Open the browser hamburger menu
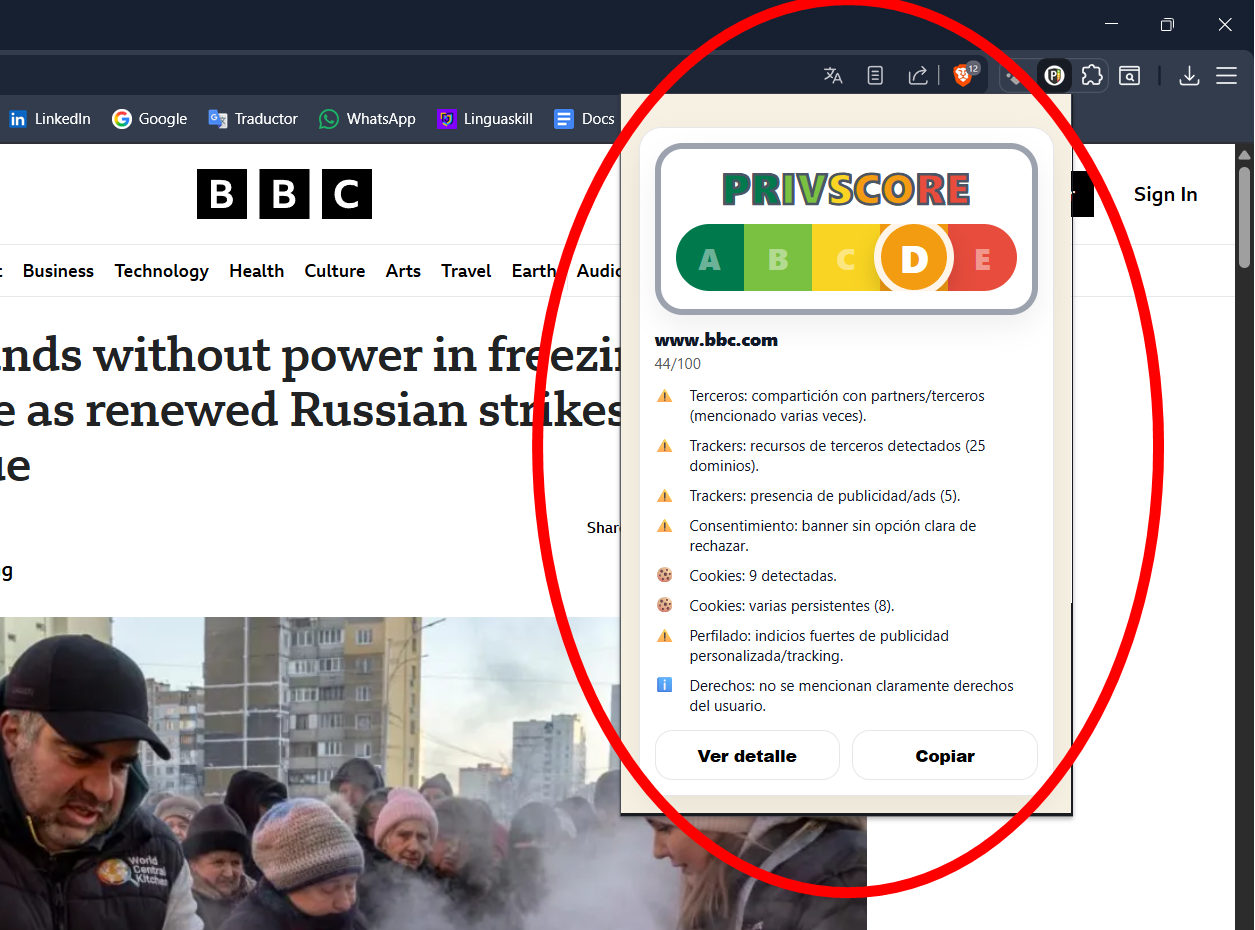 1227,75
